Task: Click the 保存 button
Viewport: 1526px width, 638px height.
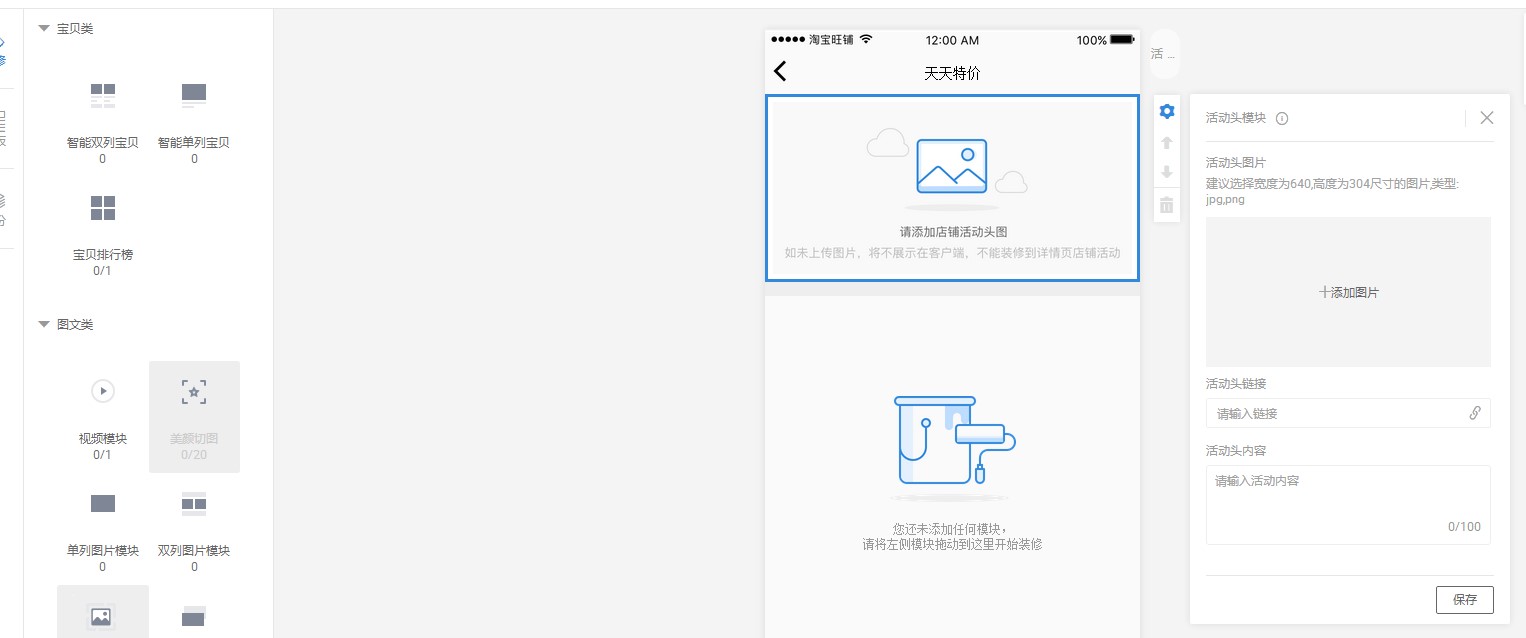Action: [1464, 600]
